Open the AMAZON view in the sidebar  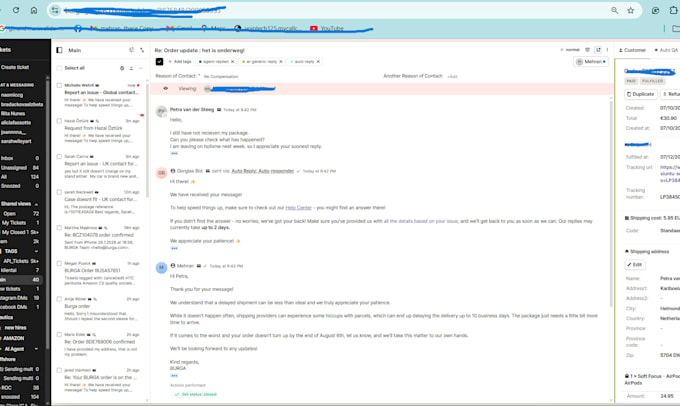[13, 338]
